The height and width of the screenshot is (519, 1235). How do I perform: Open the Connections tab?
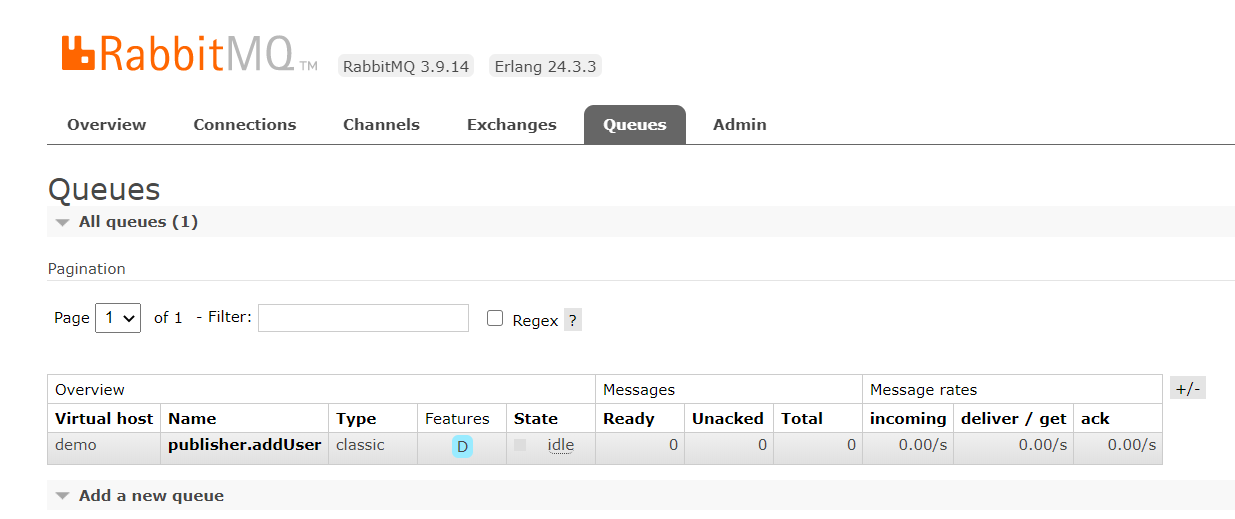(245, 125)
